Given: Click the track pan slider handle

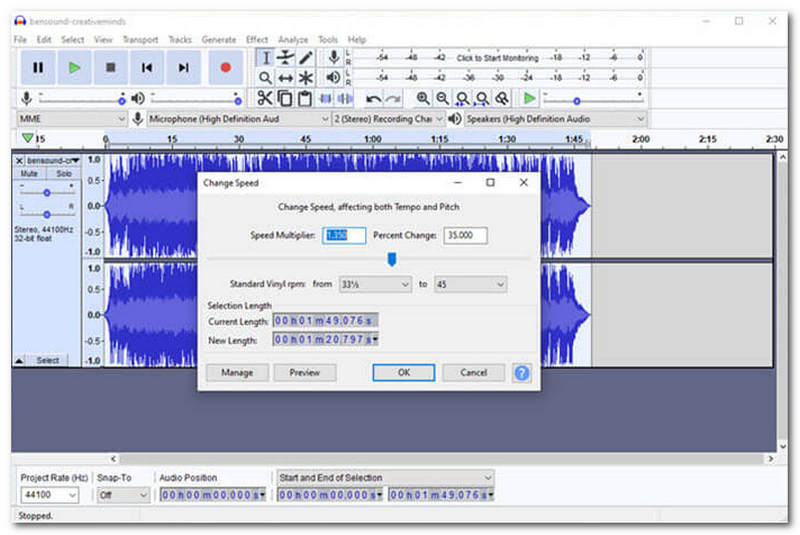Looking at the screenshot, I should [x=46, y=214].
